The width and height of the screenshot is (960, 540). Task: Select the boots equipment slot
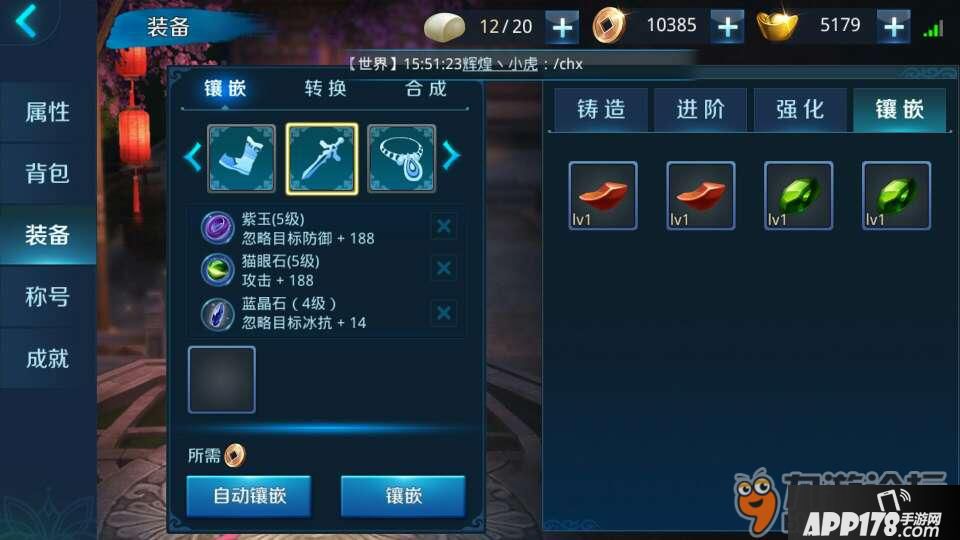(x=241, y=159)
